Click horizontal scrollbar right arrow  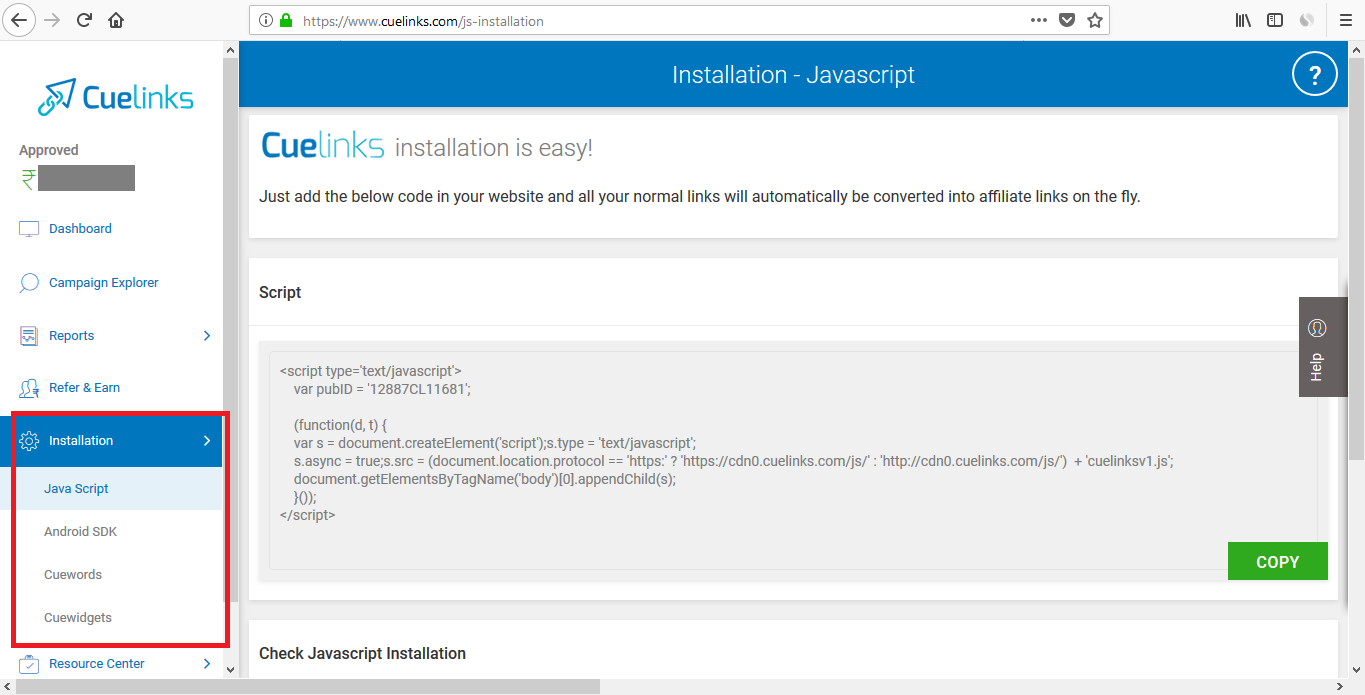coord(1341,687)
